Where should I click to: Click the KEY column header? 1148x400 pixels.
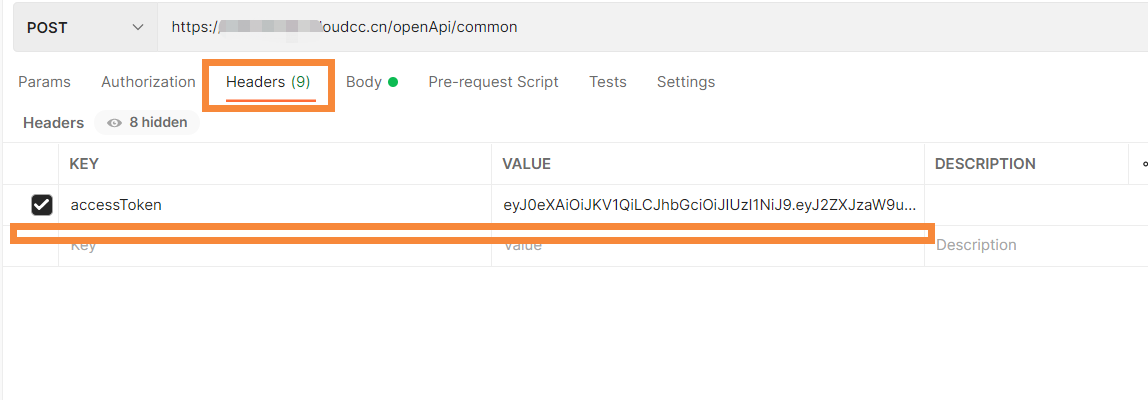(84, 164)
